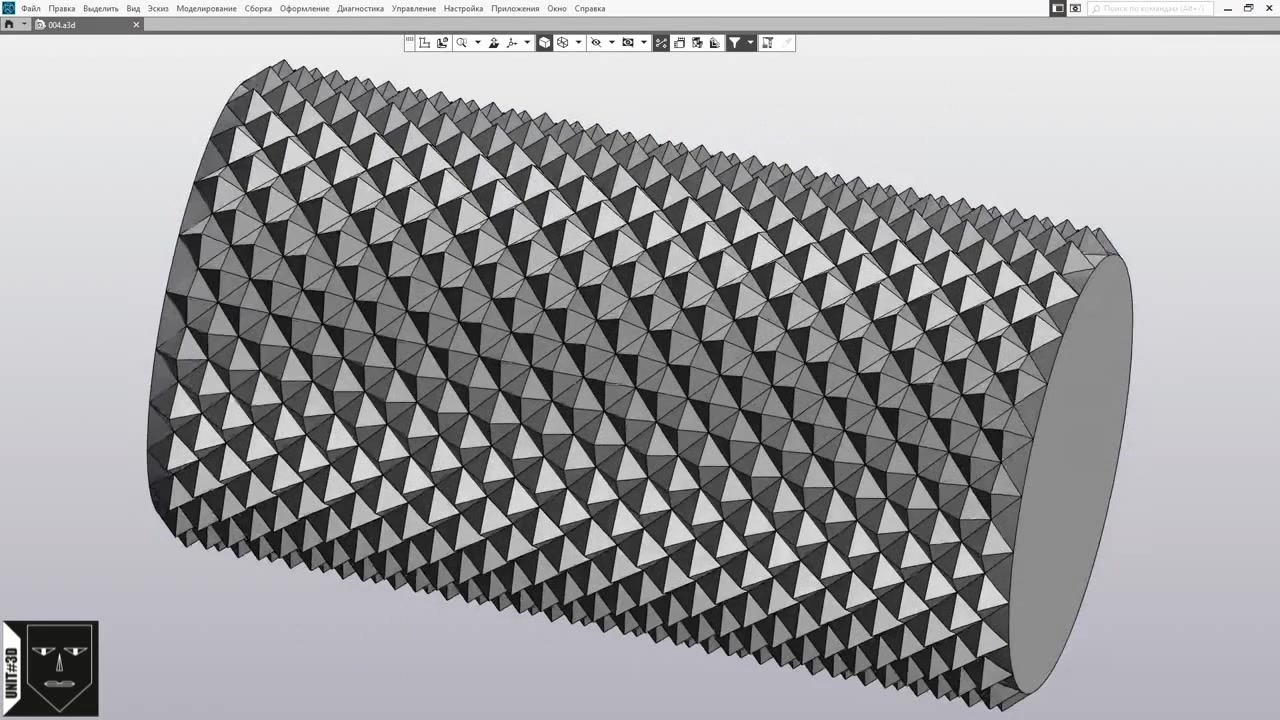1280x720 pixels.
Task: Toggle the highlighted percent-style toolbar button
Action: (661, 43)
